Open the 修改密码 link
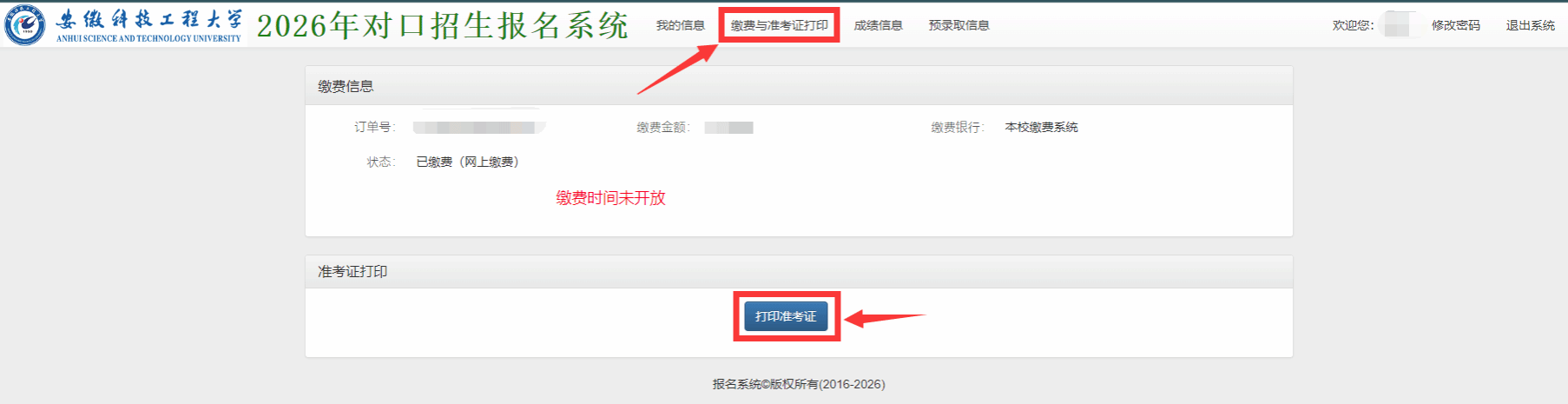1568x404 pixels. (x=1456, y=25)
